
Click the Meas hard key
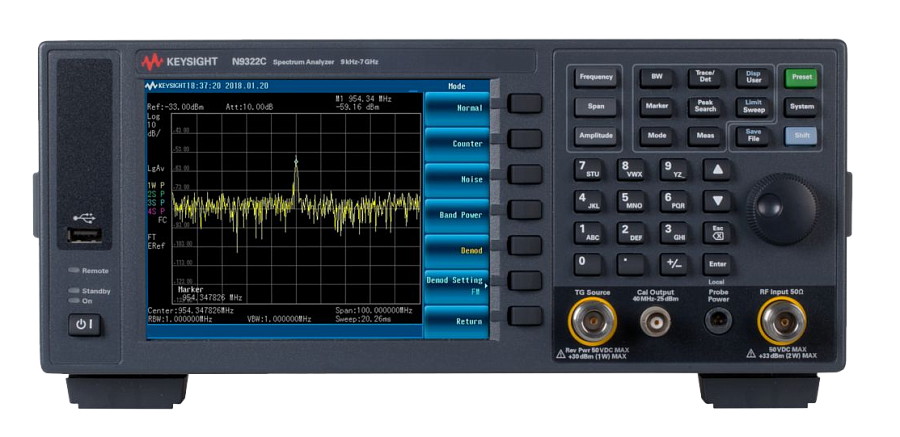click(x=704, y=136)
